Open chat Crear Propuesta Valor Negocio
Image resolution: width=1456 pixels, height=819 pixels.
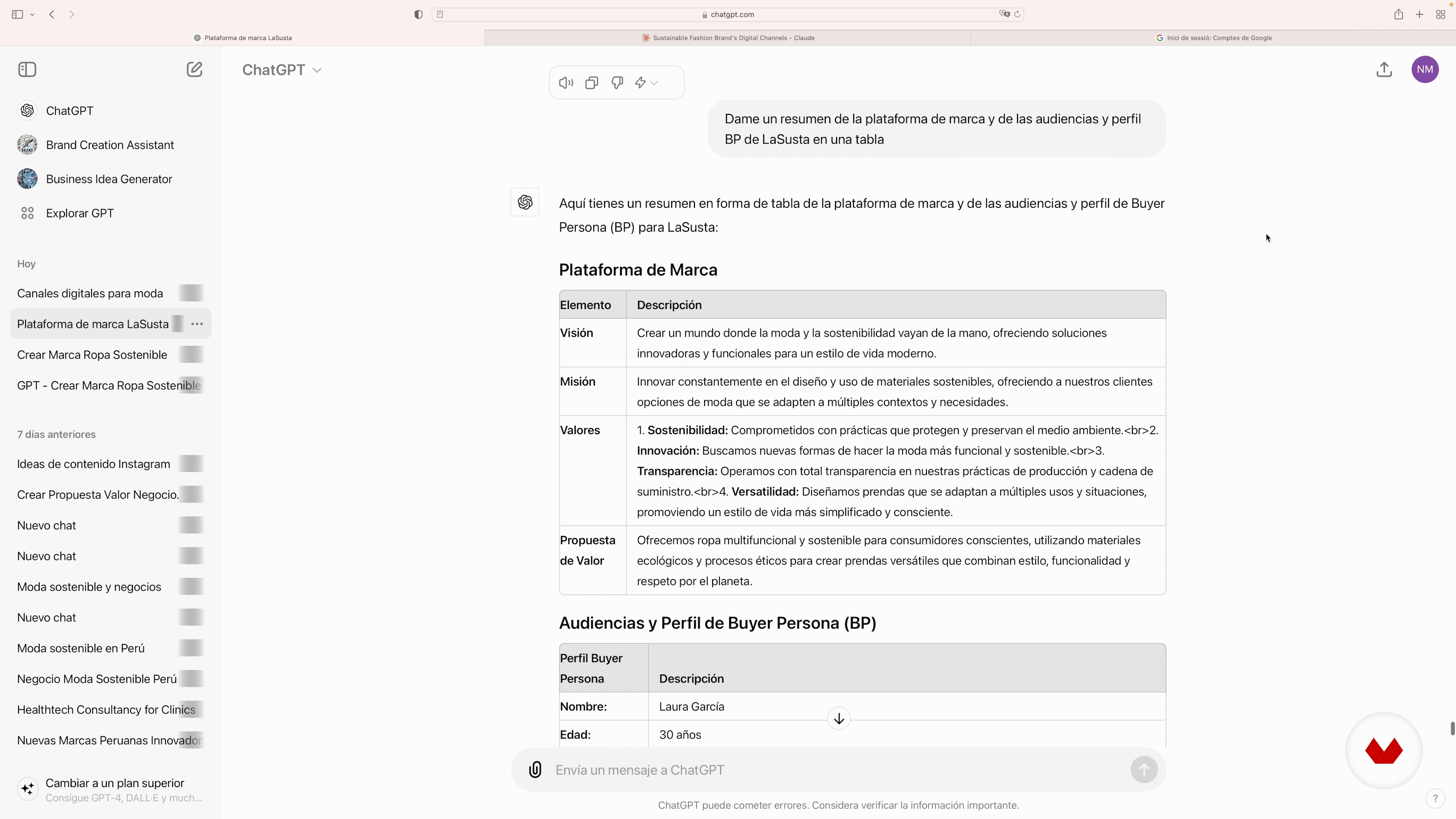pyautogui.click(x=111, y=494)
